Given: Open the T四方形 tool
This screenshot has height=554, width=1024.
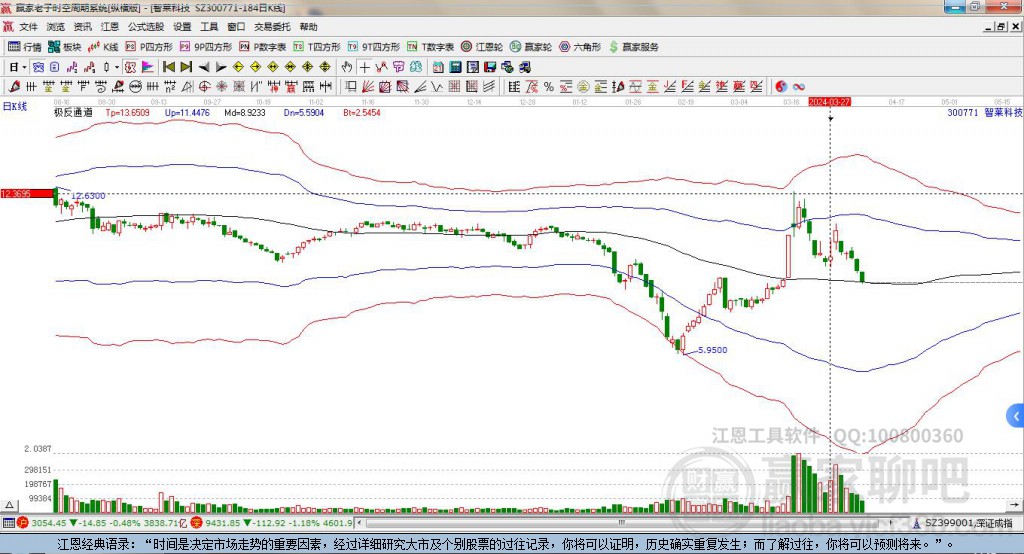Looking at the screenshot, I should 317,47.
